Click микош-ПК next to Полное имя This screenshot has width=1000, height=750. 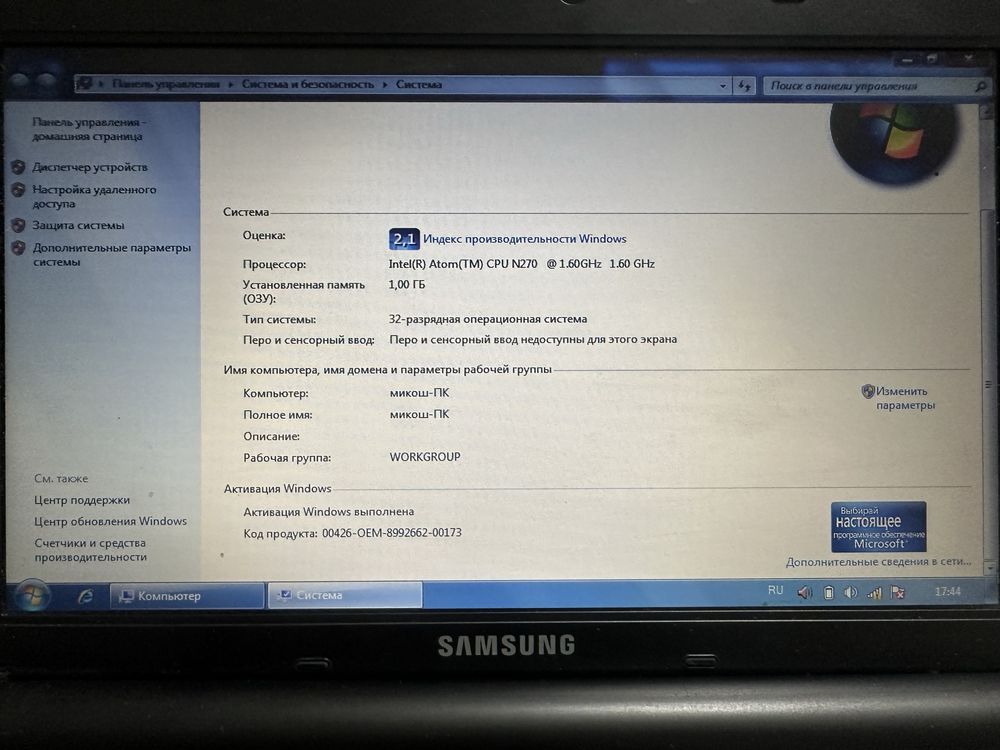(x=419, y=415)
